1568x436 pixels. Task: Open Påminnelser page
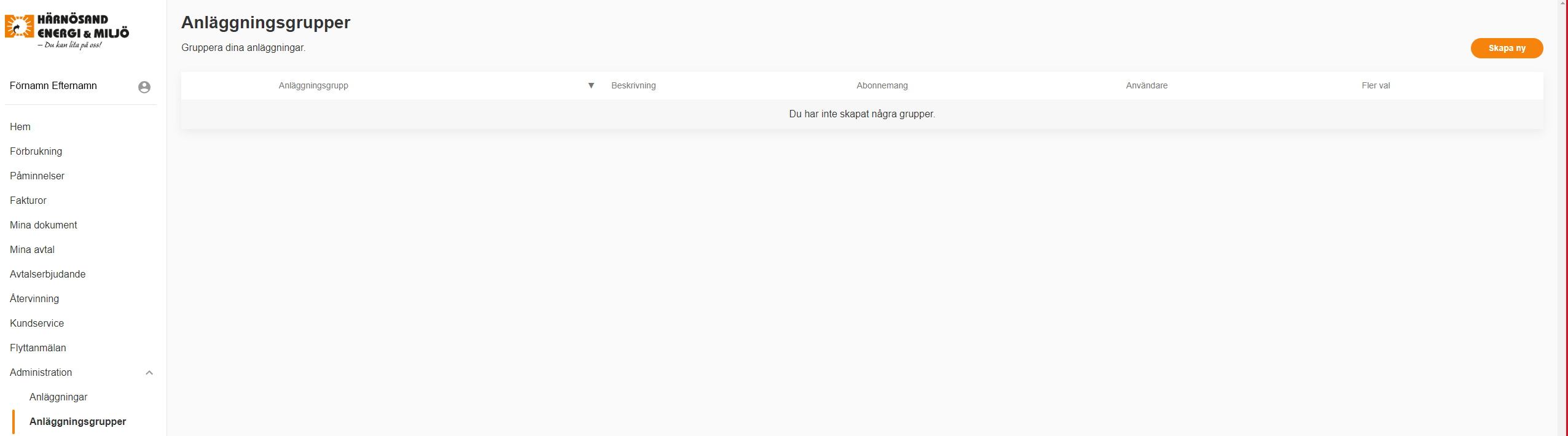click(x=37, y=176)
